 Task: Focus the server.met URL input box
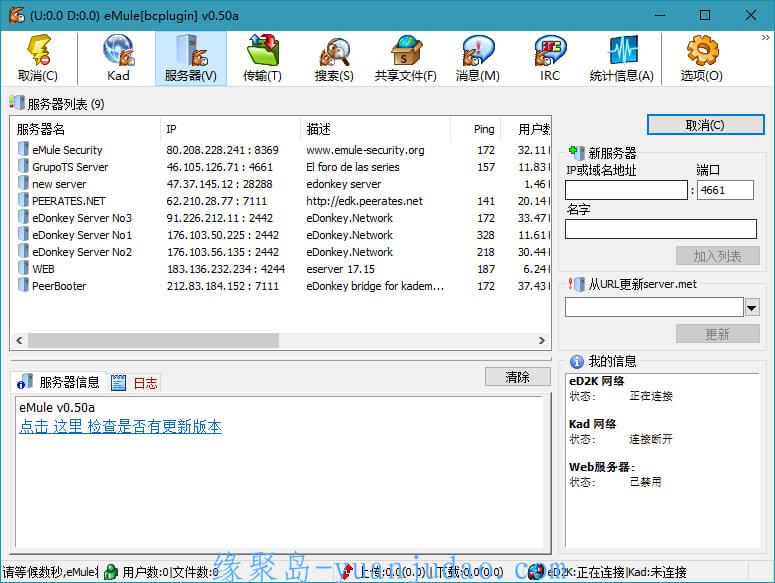[654, 307]
